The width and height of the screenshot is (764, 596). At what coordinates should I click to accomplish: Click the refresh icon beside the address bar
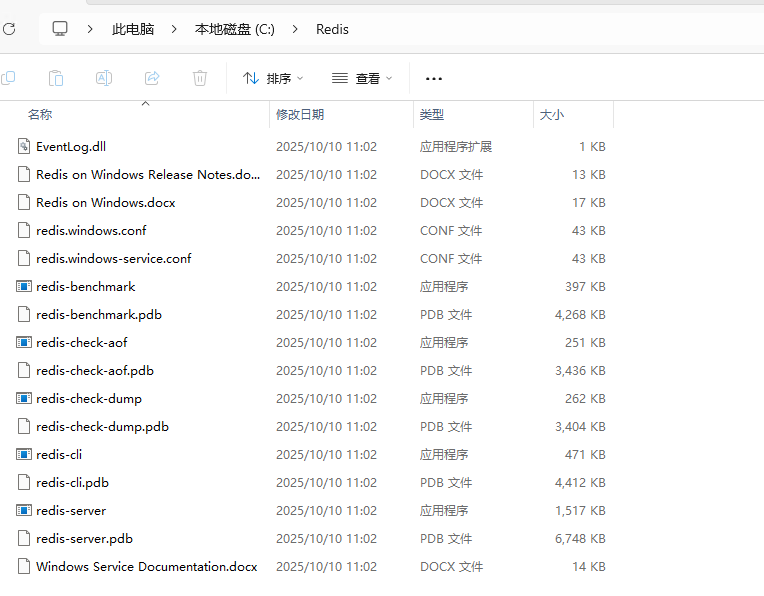coord(9,29)
